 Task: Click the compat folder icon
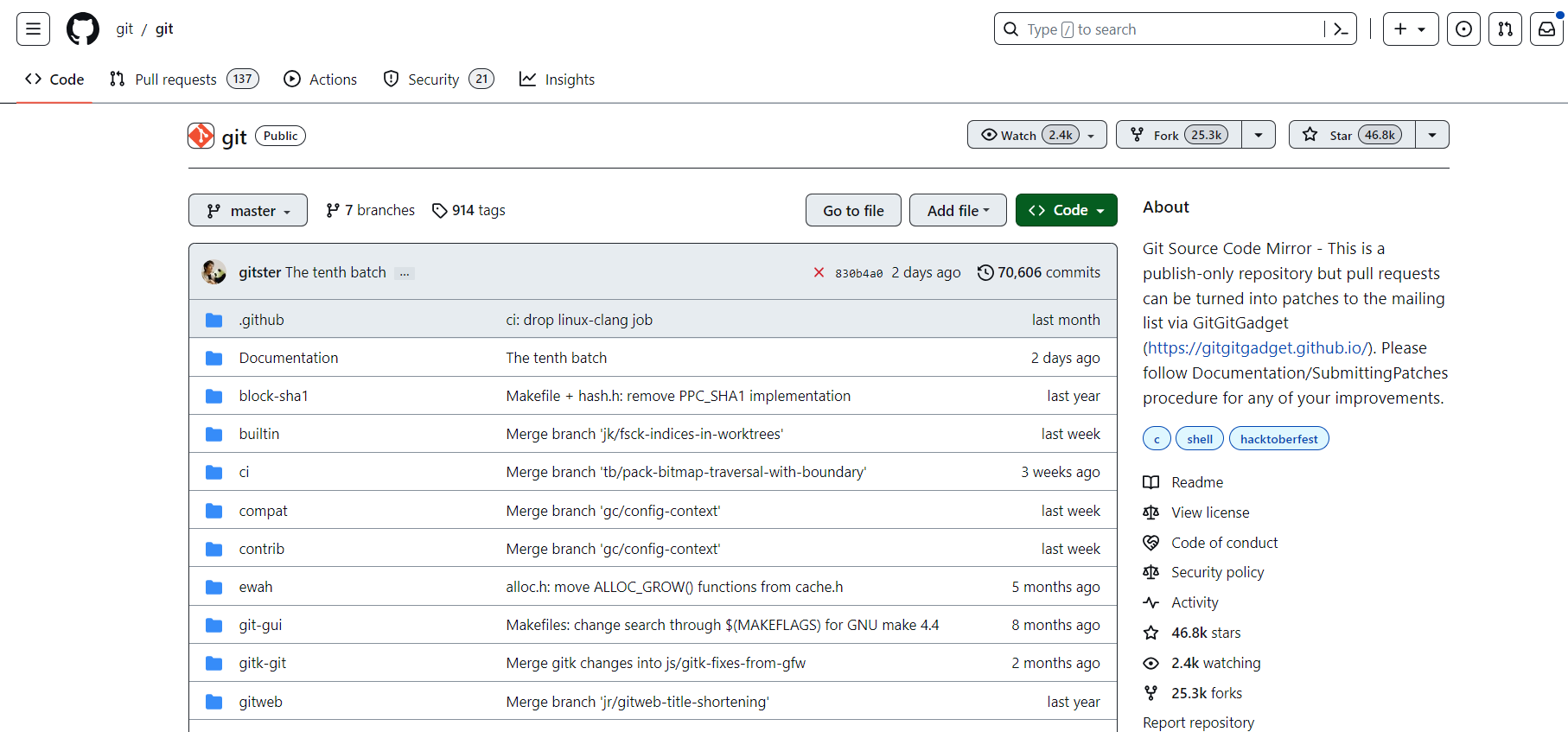click(214, 511)
